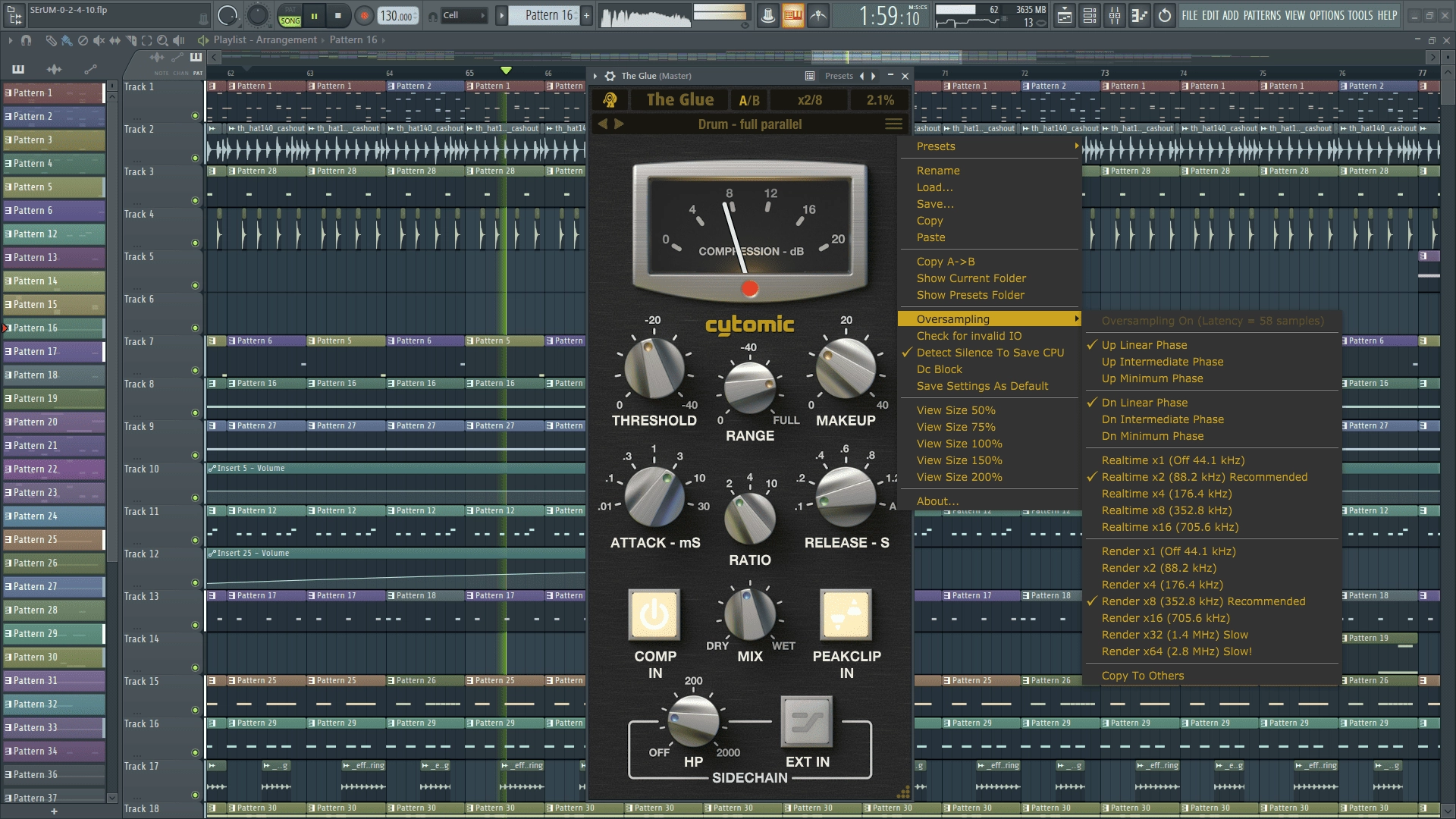
Task: Click the undo history circular arrow icon
Action: (x=1165, y=15)
